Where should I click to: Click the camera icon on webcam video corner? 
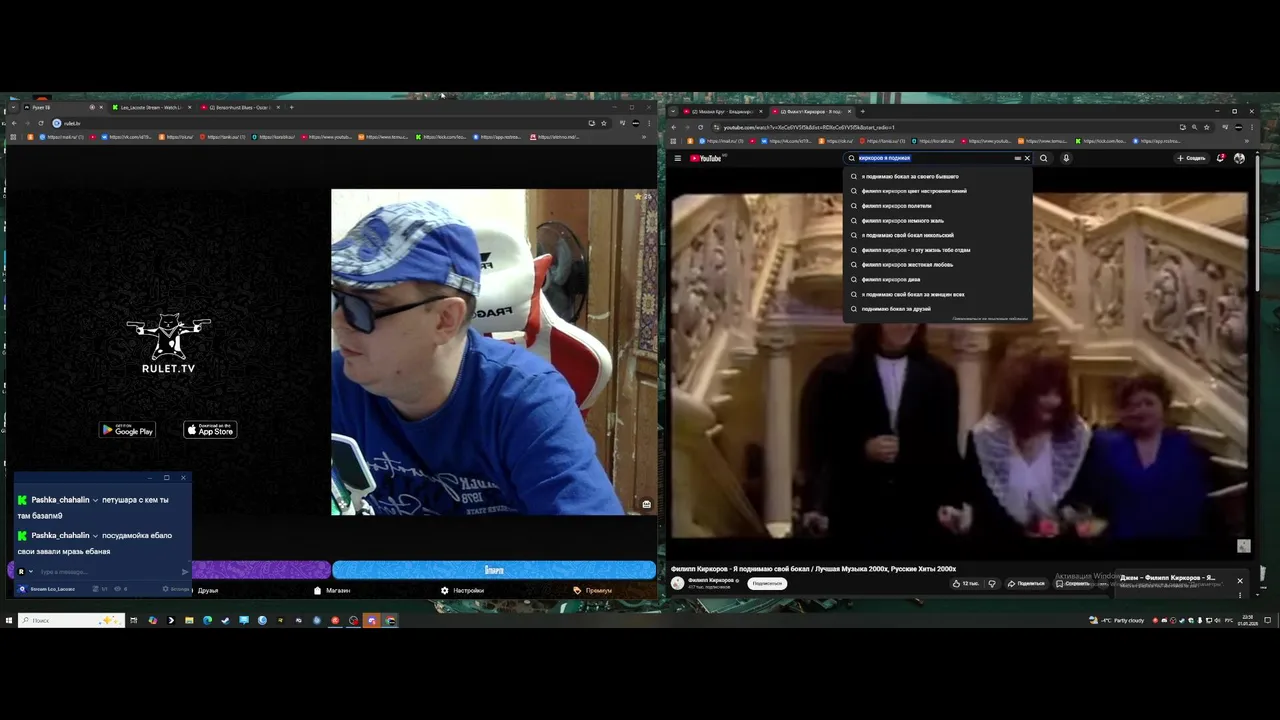(x=646, y=504)
